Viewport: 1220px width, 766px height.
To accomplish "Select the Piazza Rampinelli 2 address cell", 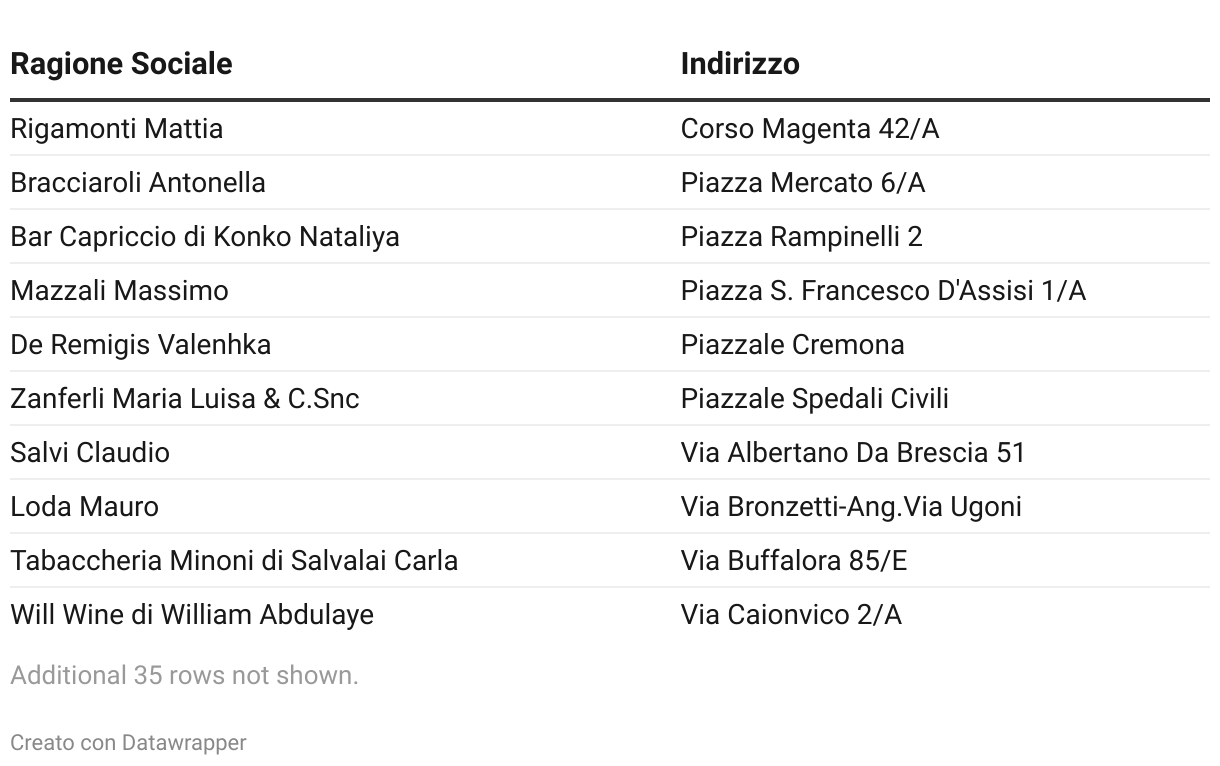I will (x=802, y=237).
